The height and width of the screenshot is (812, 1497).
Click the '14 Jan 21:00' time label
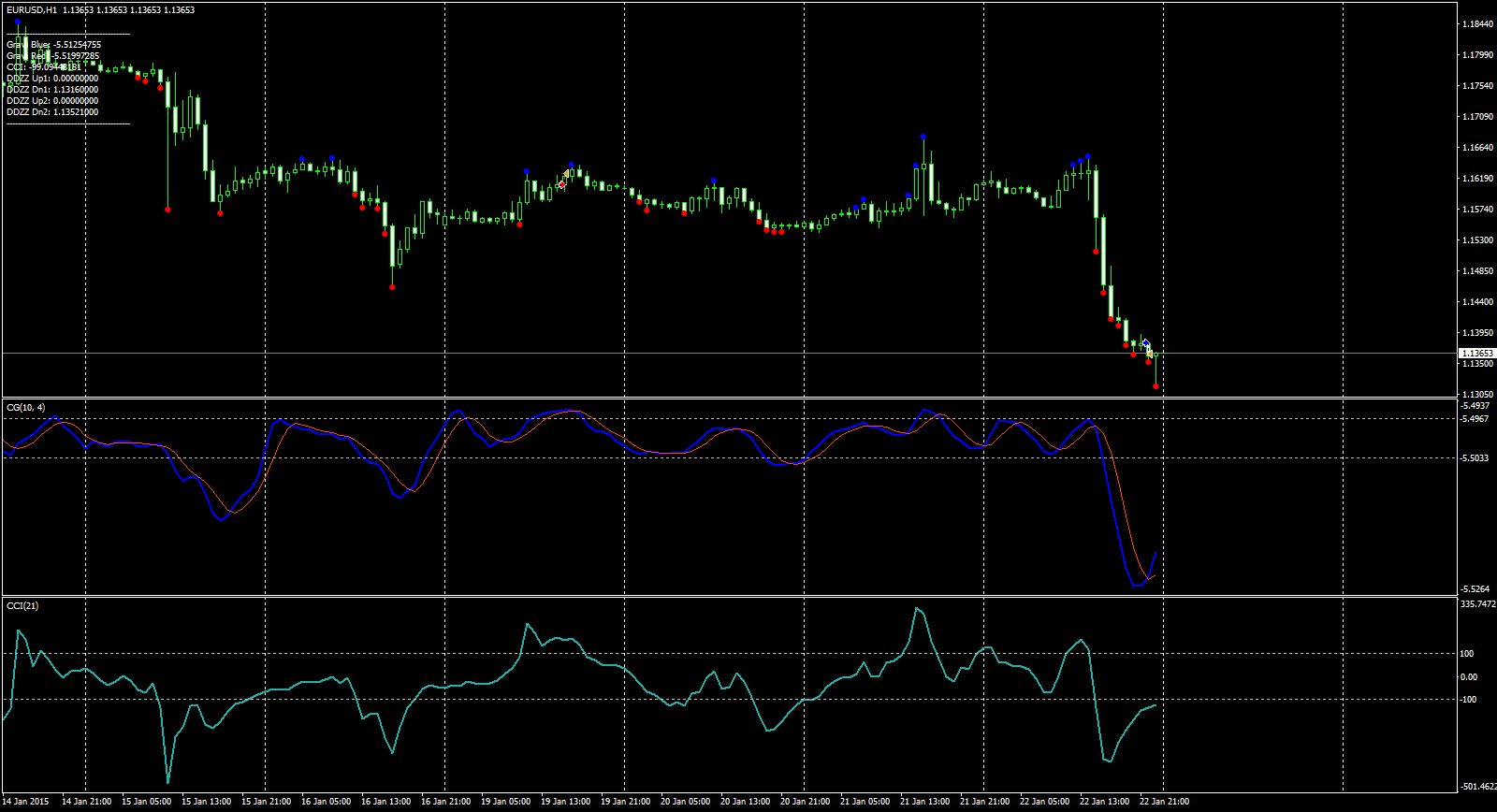[x=87, y=802]
